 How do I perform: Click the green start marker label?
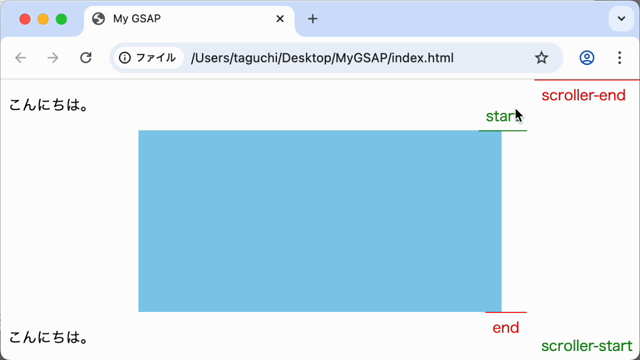(x=504, y=116)
